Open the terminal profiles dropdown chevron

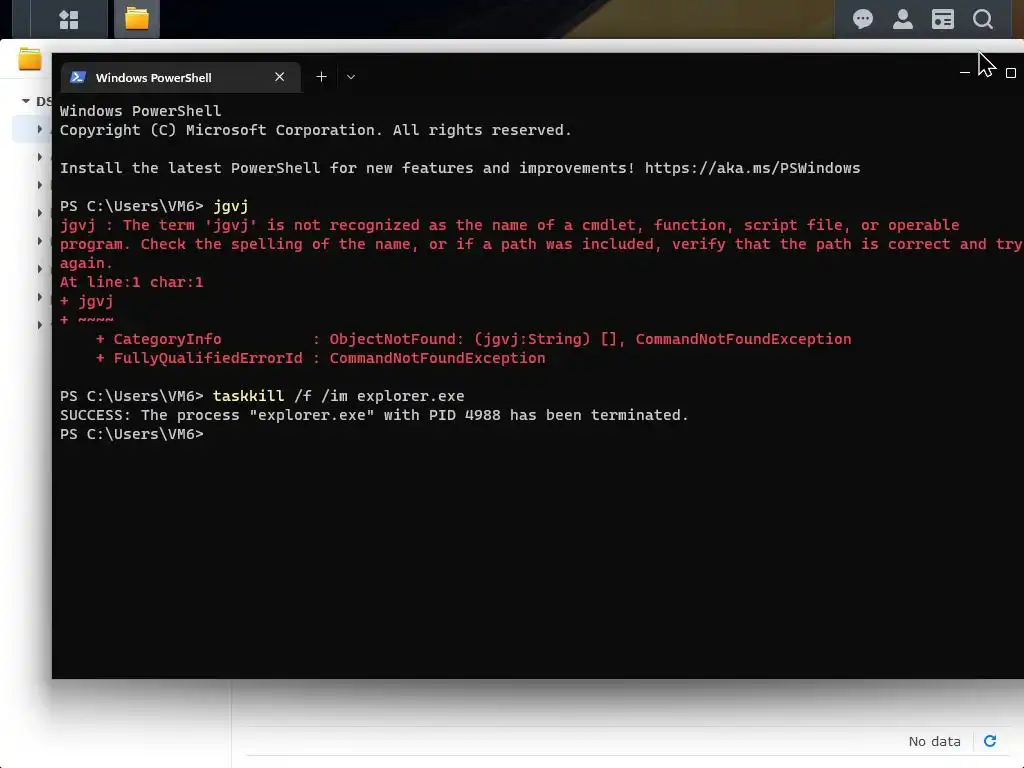click(351, 77)
